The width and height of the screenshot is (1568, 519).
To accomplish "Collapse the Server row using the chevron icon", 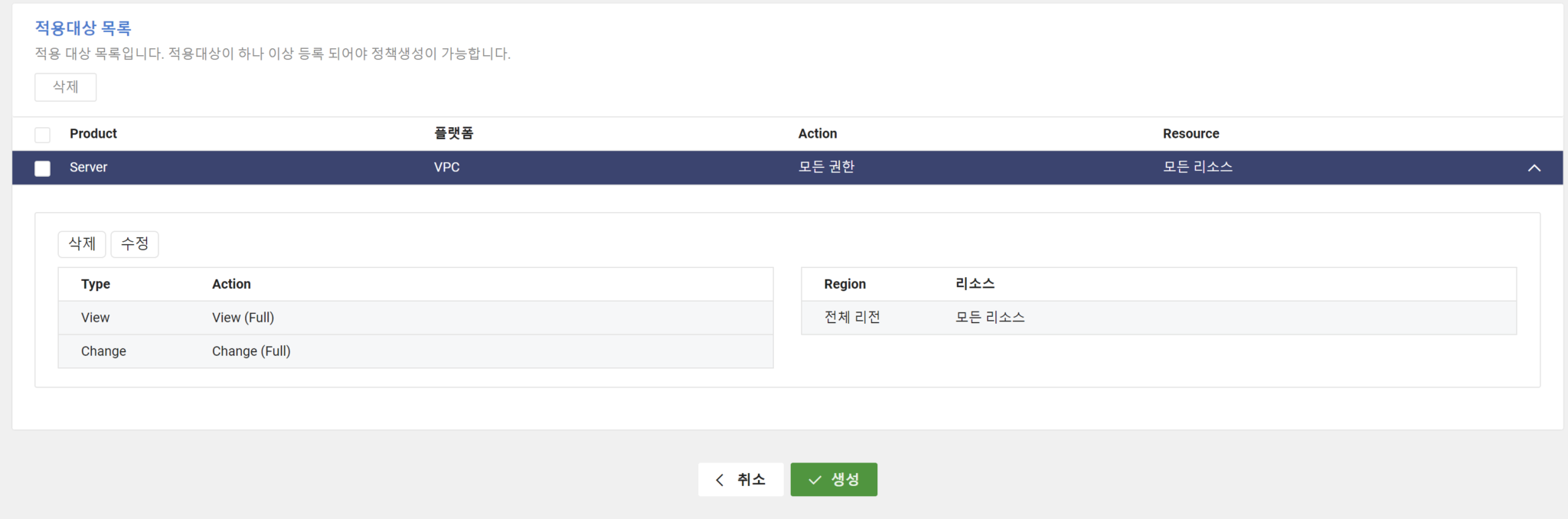I will (x=1534, y=167).
